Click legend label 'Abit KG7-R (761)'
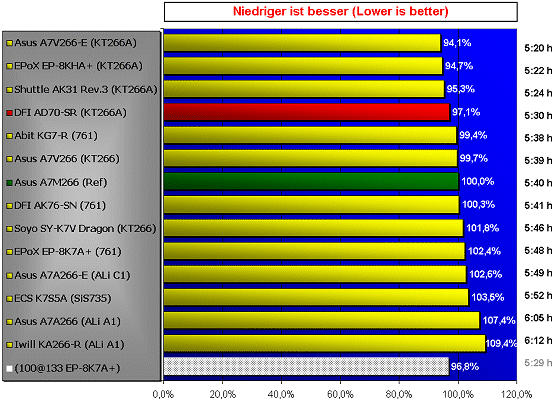The height and width of the screenshot is (400, 555). coord(56,136)
